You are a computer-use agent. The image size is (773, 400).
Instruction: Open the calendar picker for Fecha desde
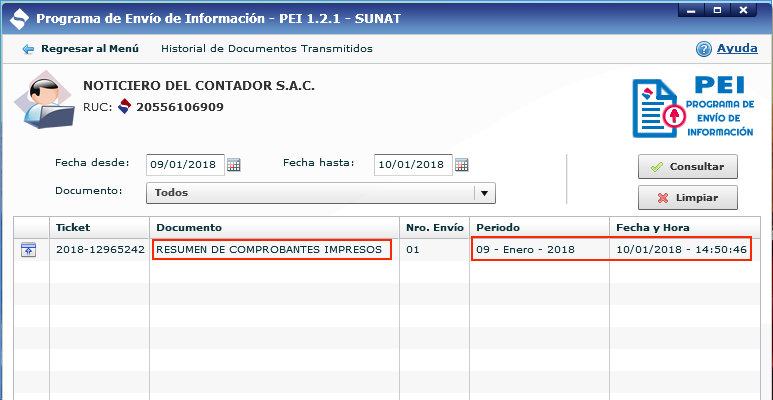[x=234, y=165]
